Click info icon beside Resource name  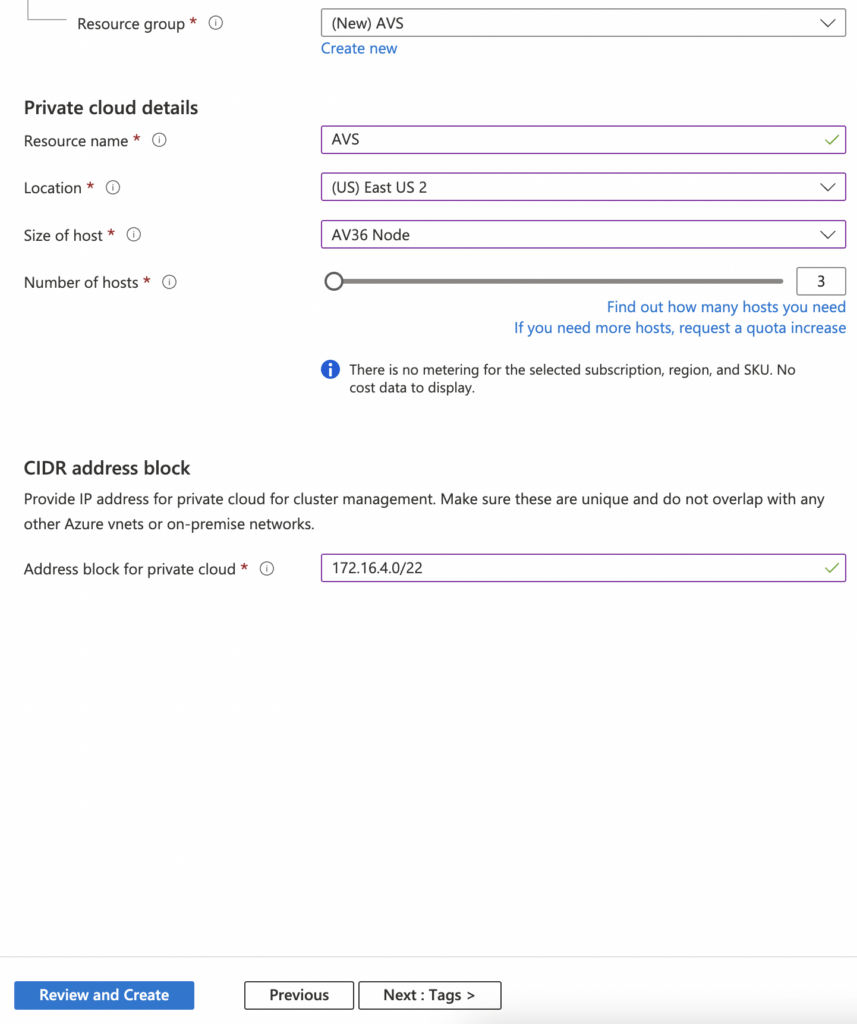[159, 141]
